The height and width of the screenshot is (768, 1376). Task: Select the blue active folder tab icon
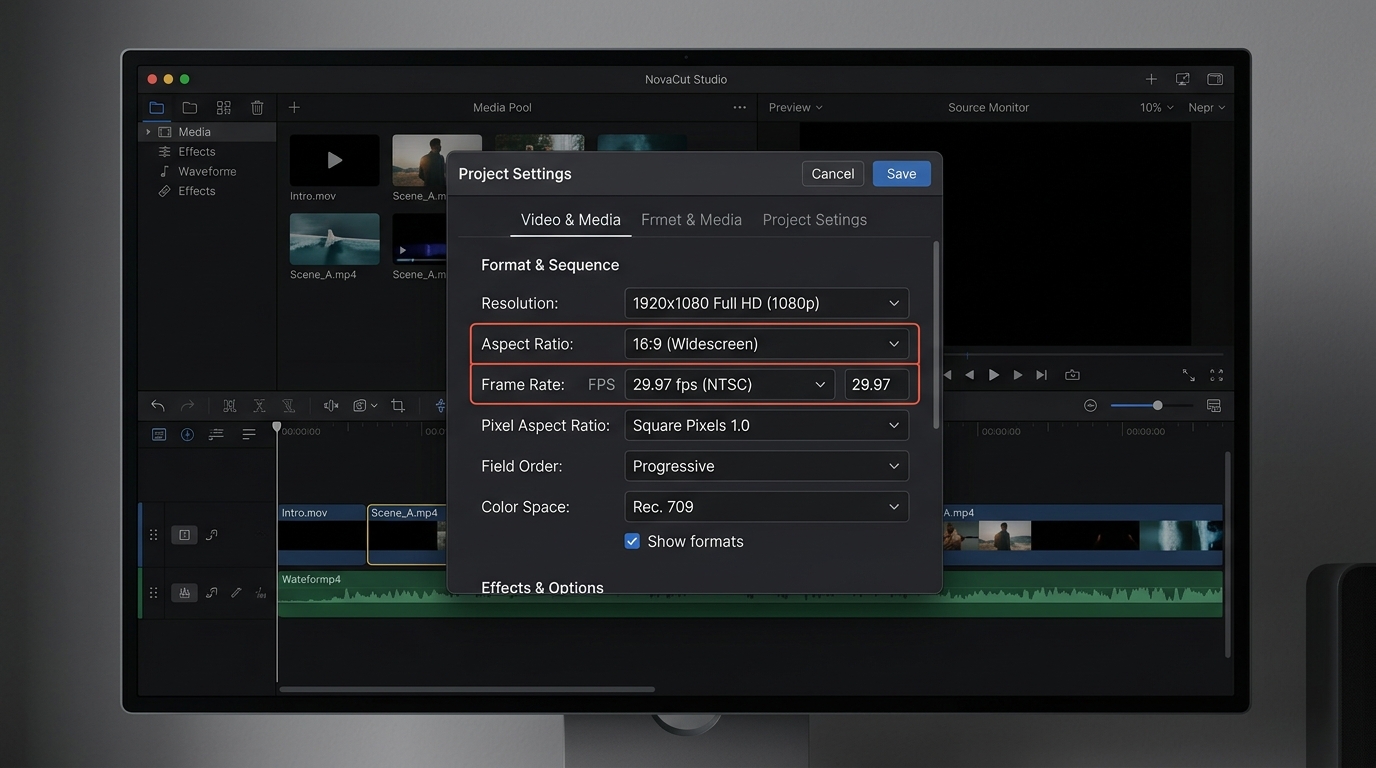(x=157, y=107)
